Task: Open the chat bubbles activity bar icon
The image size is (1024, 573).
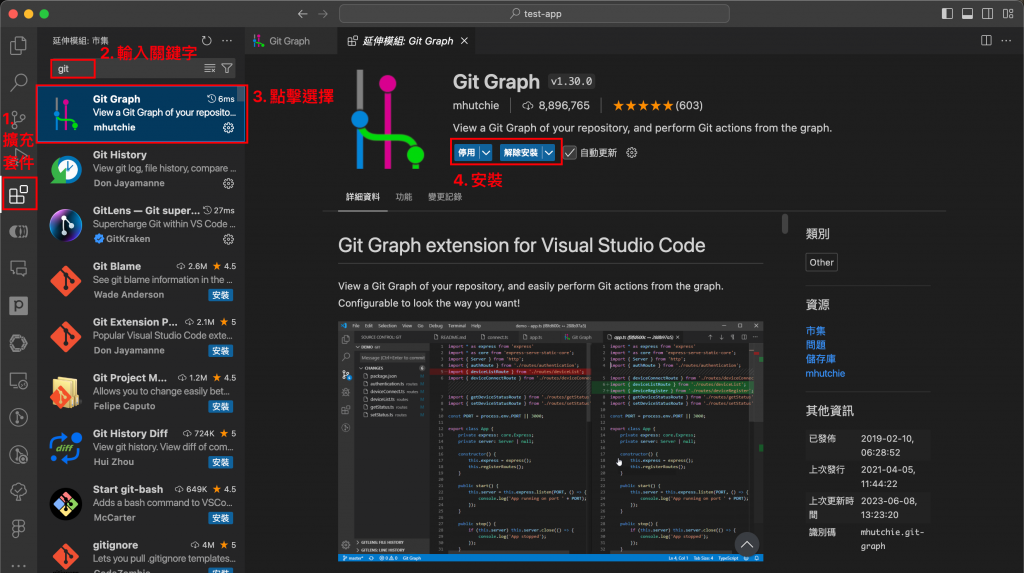Action: click(18, 269)
